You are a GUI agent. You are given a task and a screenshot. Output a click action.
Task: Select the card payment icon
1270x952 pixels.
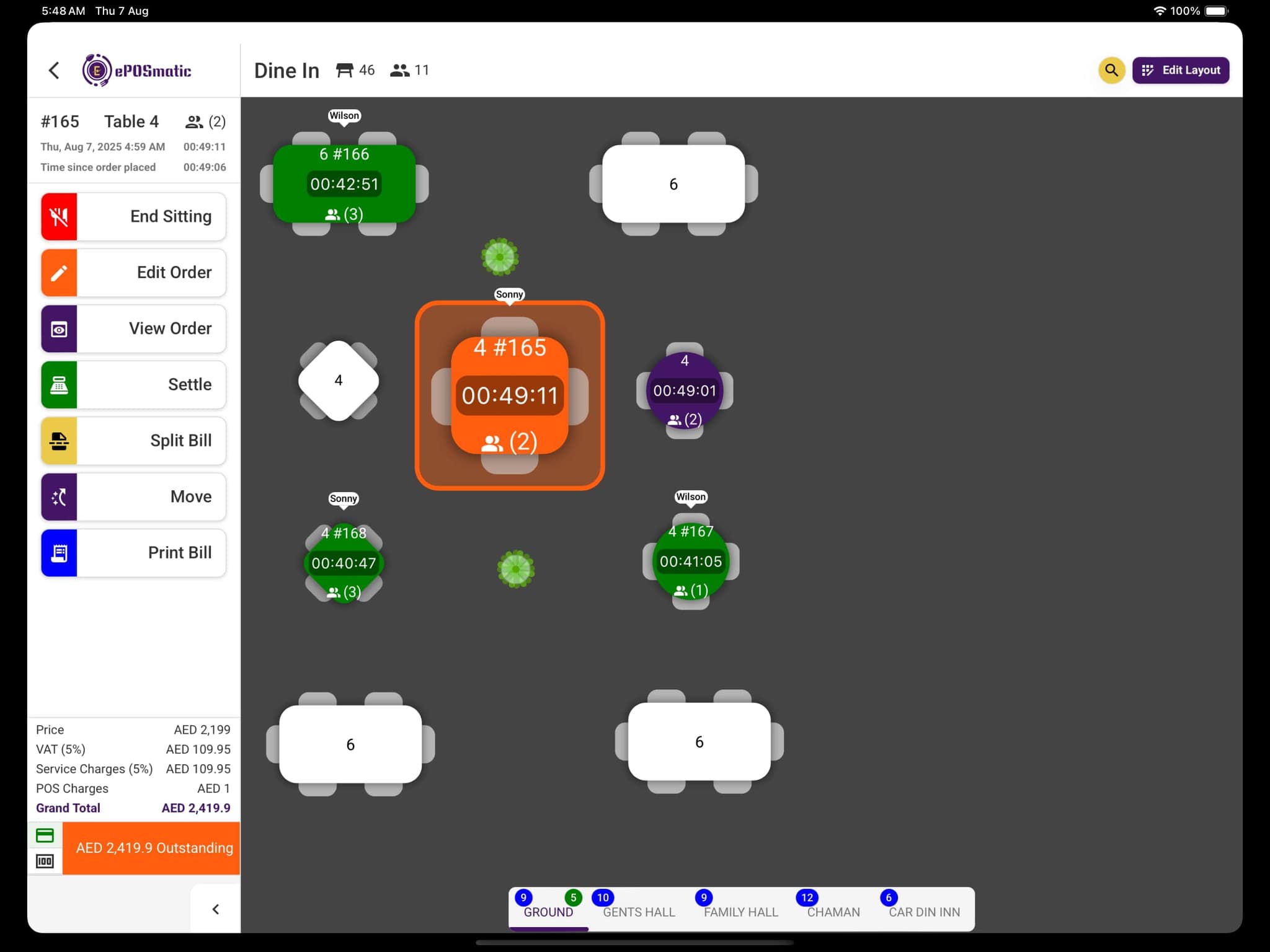[45, 835]
